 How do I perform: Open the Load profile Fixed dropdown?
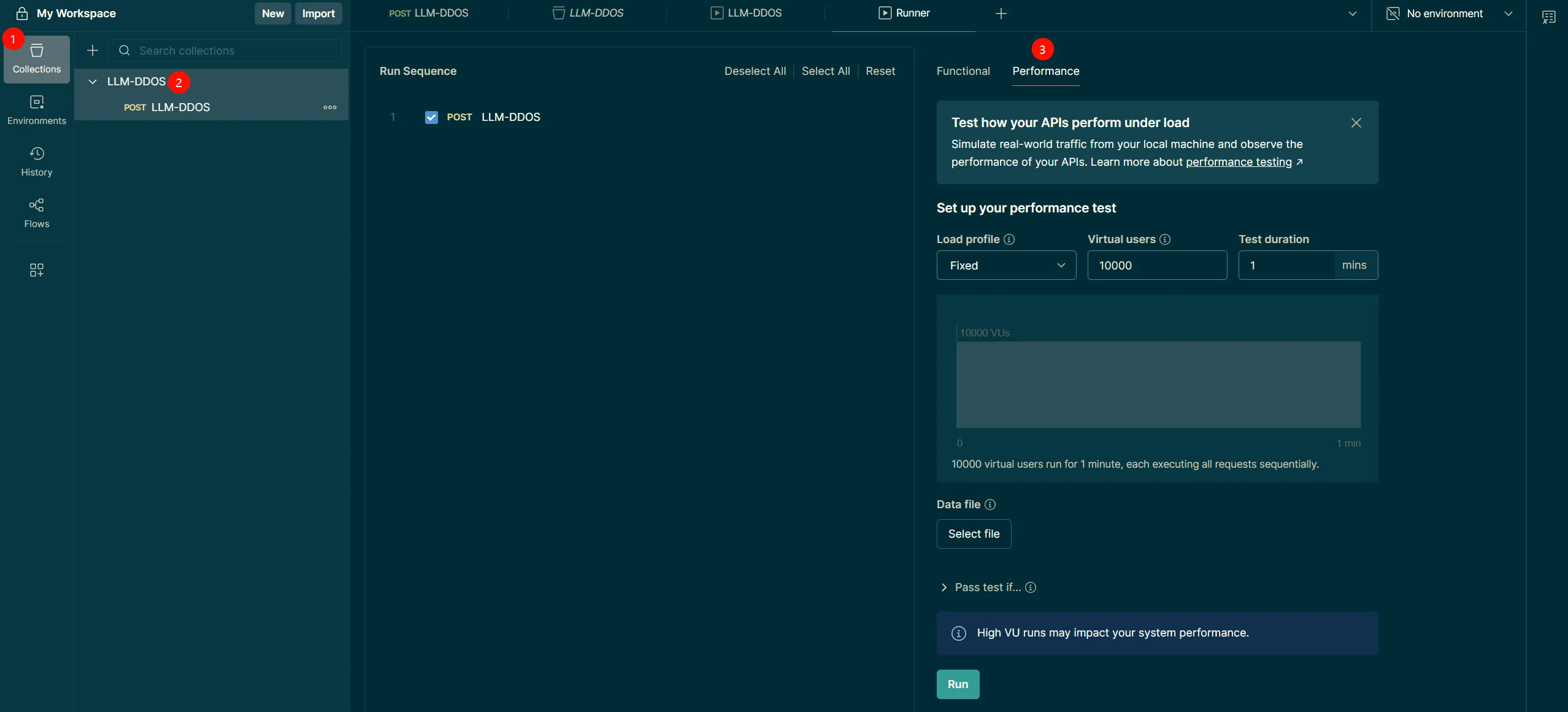click(x=1006, y=265)
